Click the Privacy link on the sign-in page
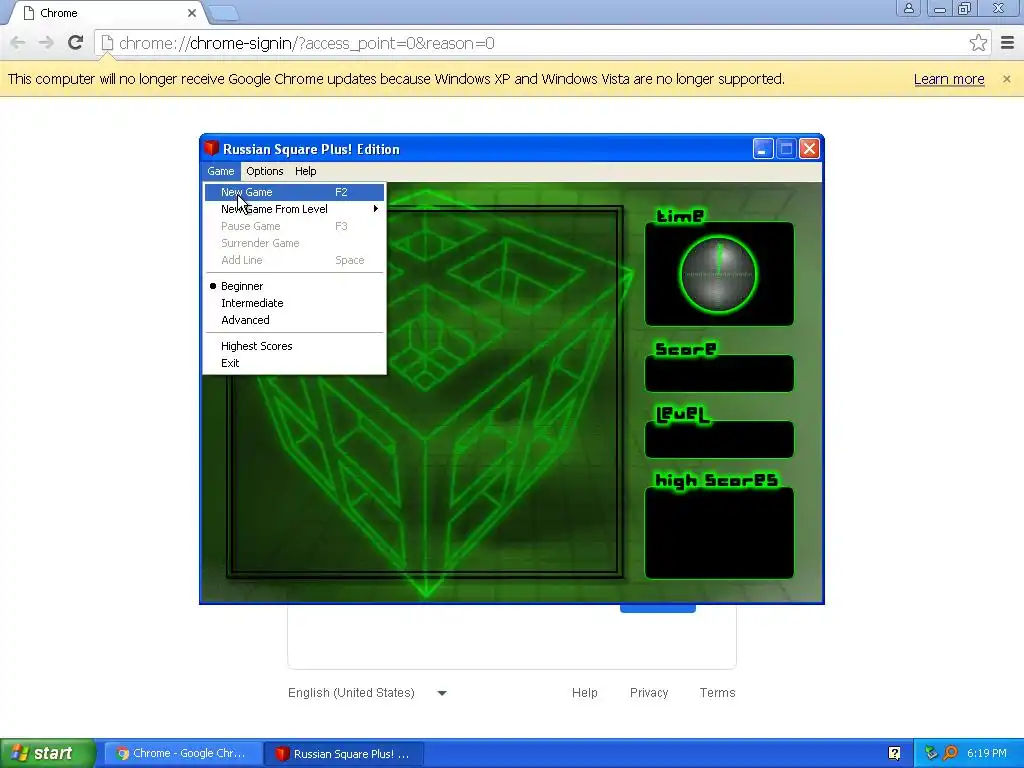 point(648,693)
